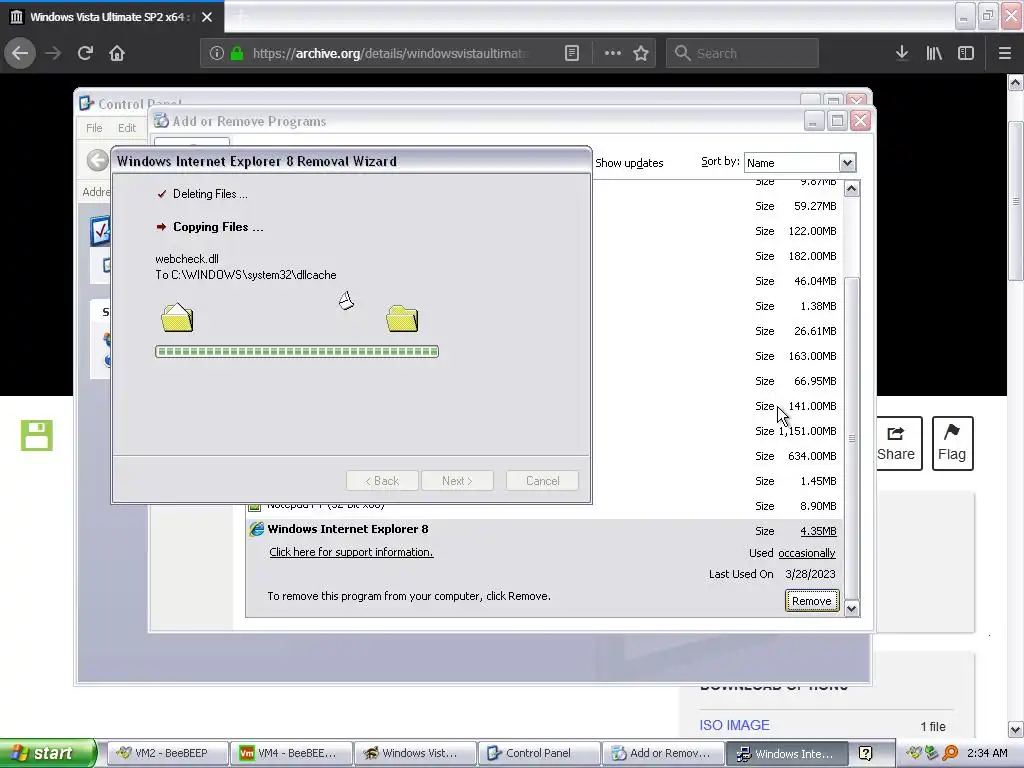Click the 'occasionally' usage value

tap(807, 553)
